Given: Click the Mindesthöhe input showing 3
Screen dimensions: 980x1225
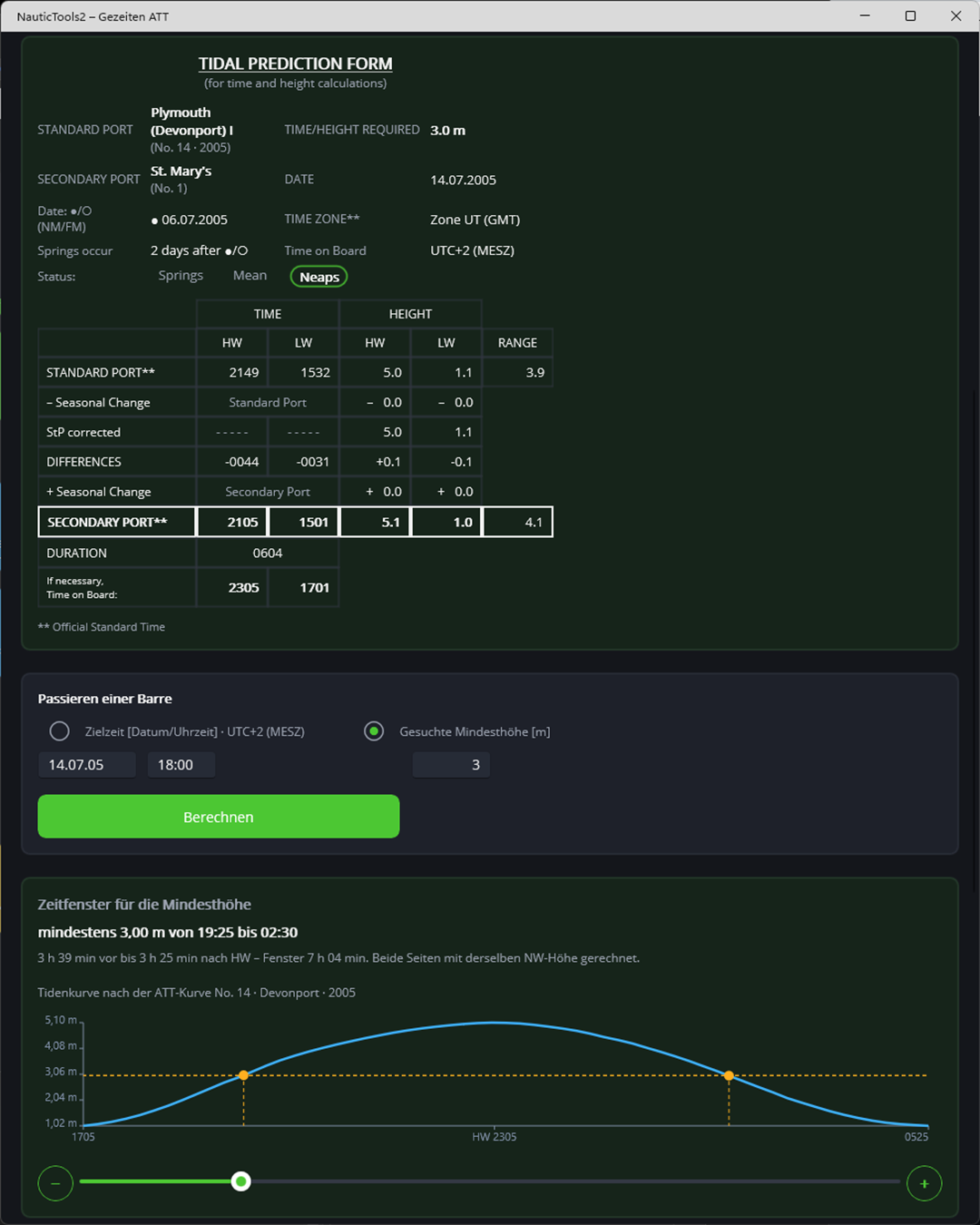Looking at the screenshot, I should pos(451,765).
